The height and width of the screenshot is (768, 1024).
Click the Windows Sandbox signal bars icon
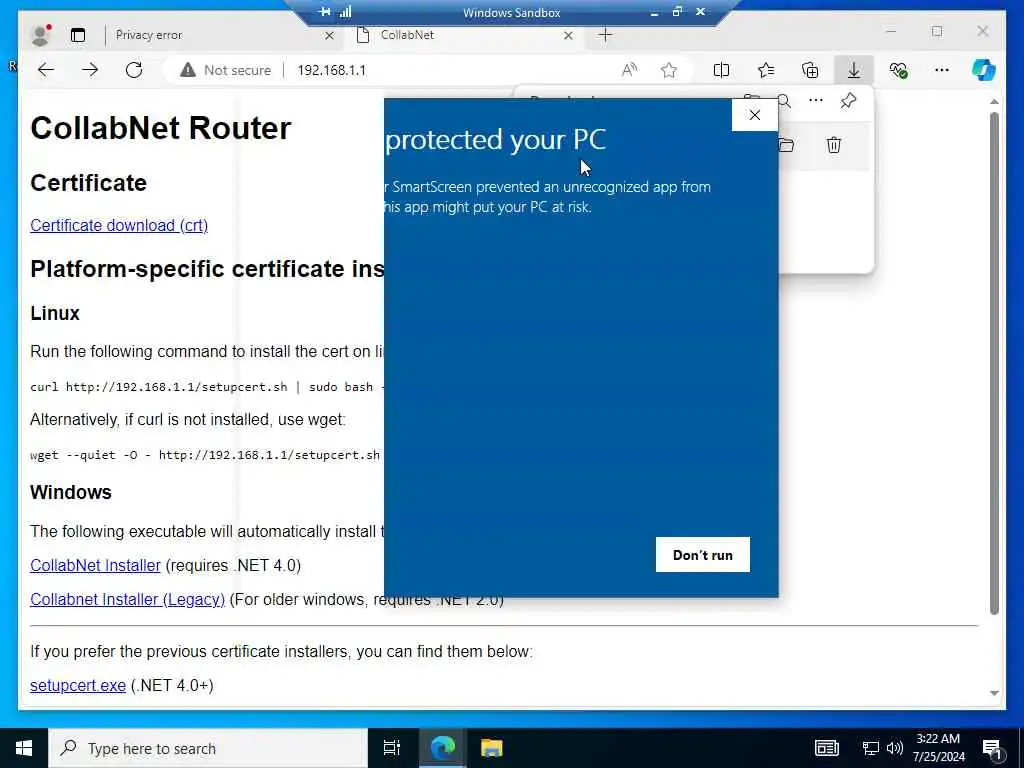[x=345, y=12]
